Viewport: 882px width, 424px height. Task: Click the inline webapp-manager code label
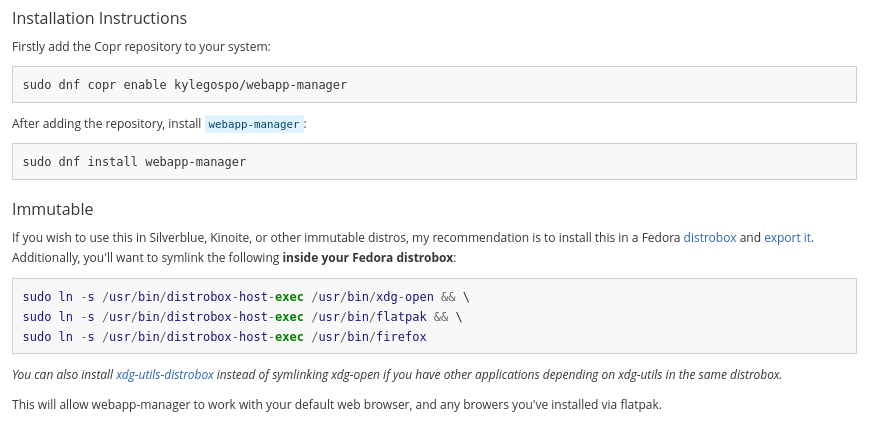254,125
